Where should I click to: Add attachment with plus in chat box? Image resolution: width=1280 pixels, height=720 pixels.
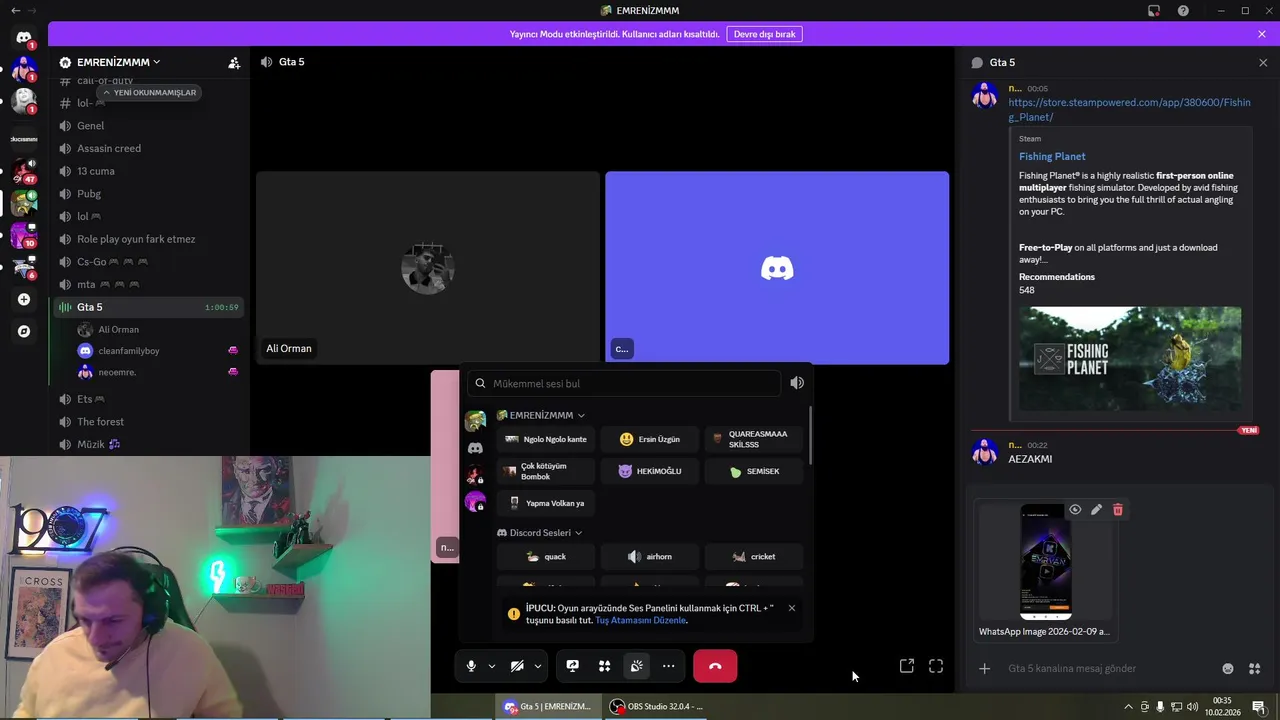984,668
